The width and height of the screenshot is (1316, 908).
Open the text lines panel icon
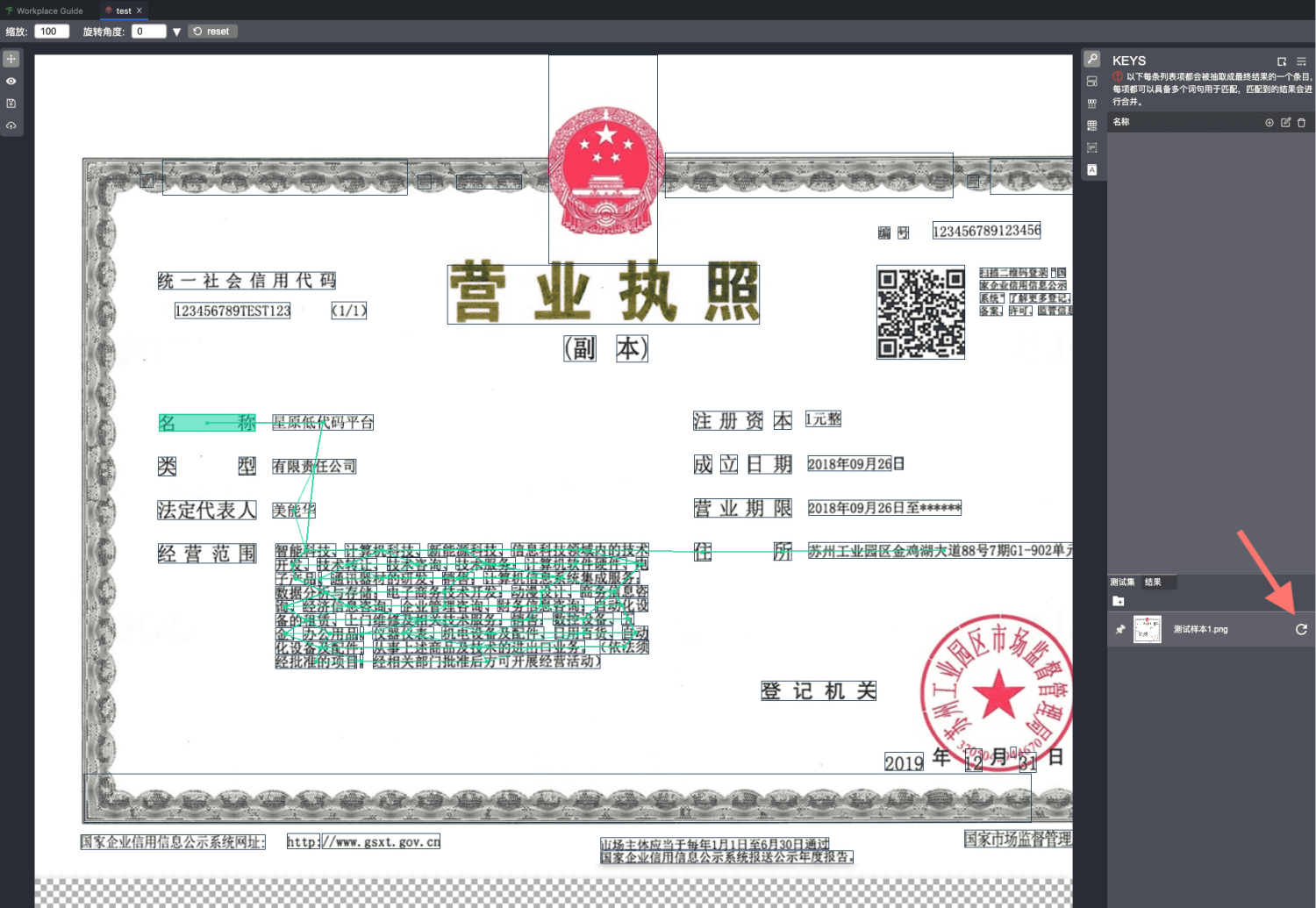tap(1092, 147)
